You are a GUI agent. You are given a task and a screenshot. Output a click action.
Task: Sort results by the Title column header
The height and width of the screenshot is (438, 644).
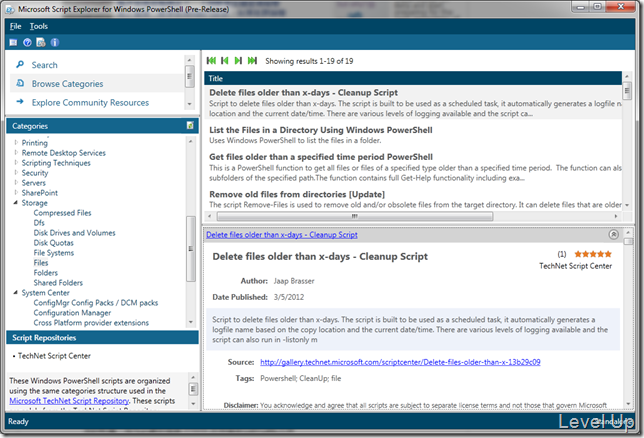413,78
